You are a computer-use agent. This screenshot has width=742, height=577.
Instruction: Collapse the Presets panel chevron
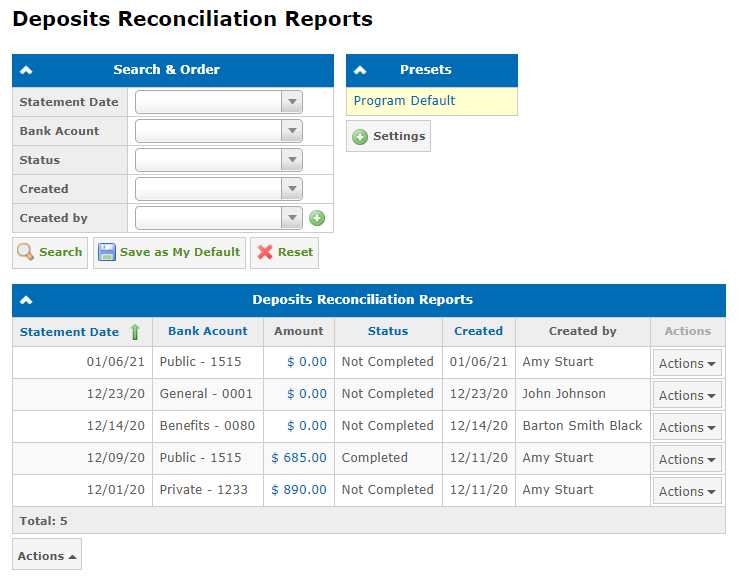360,70
